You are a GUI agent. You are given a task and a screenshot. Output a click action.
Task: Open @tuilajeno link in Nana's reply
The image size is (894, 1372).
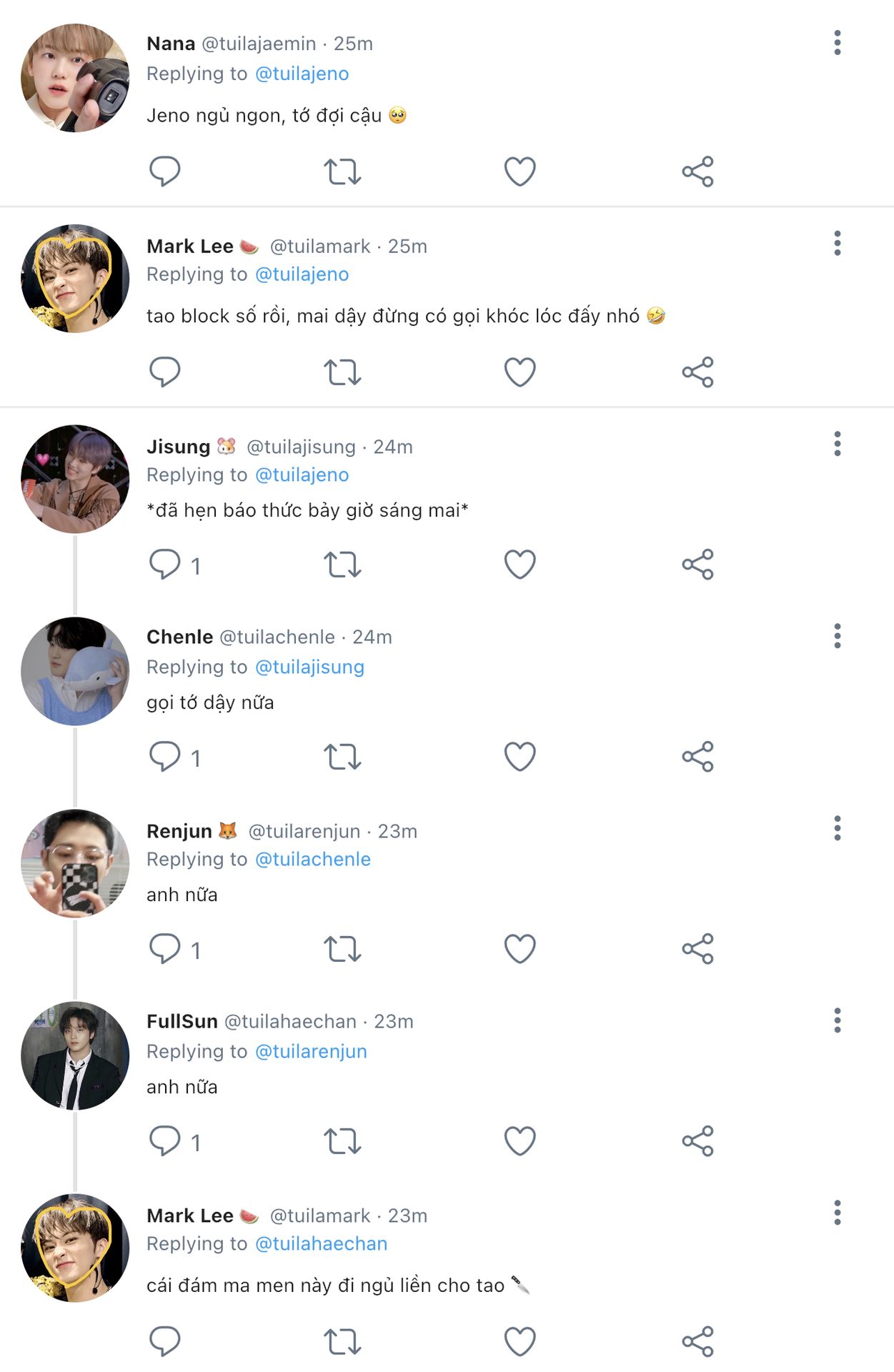click(x=302, y=74)
